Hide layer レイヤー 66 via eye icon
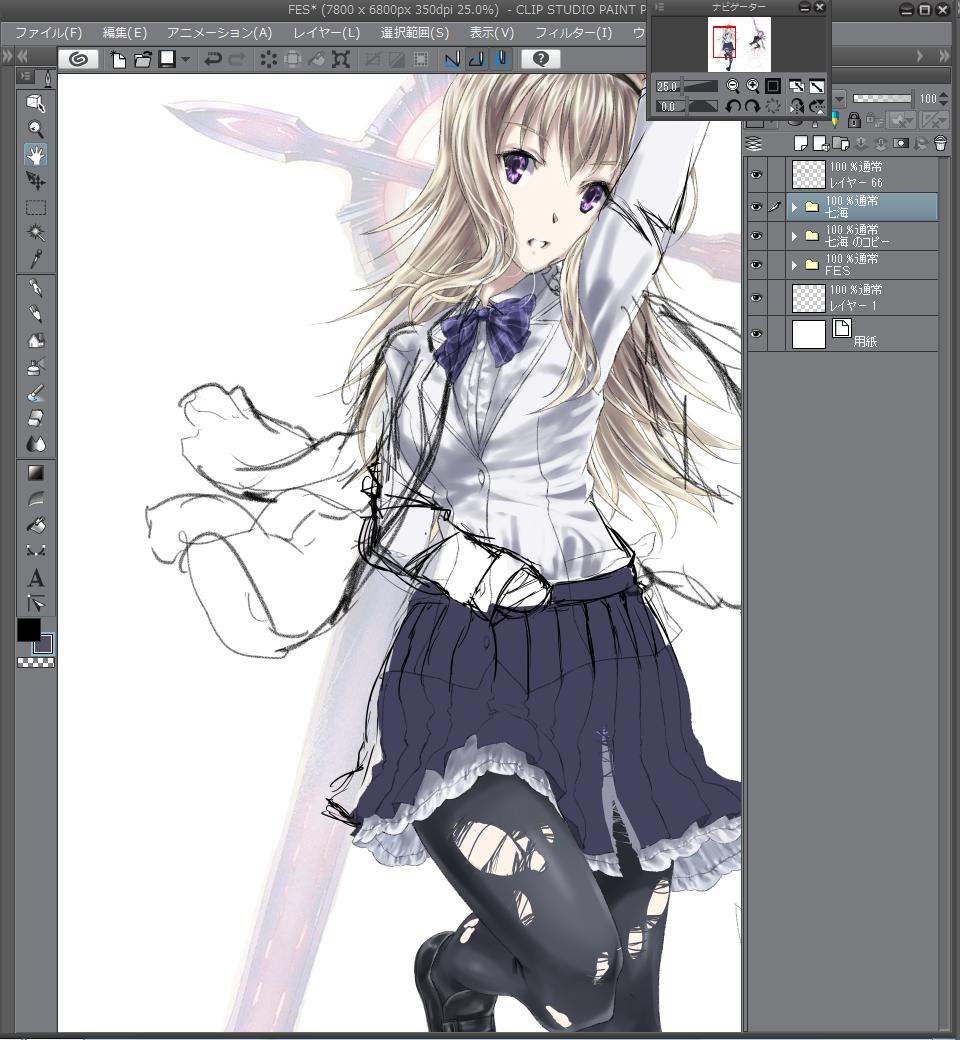The width and height of the screenshot is (960, 1040). point(756,174)
